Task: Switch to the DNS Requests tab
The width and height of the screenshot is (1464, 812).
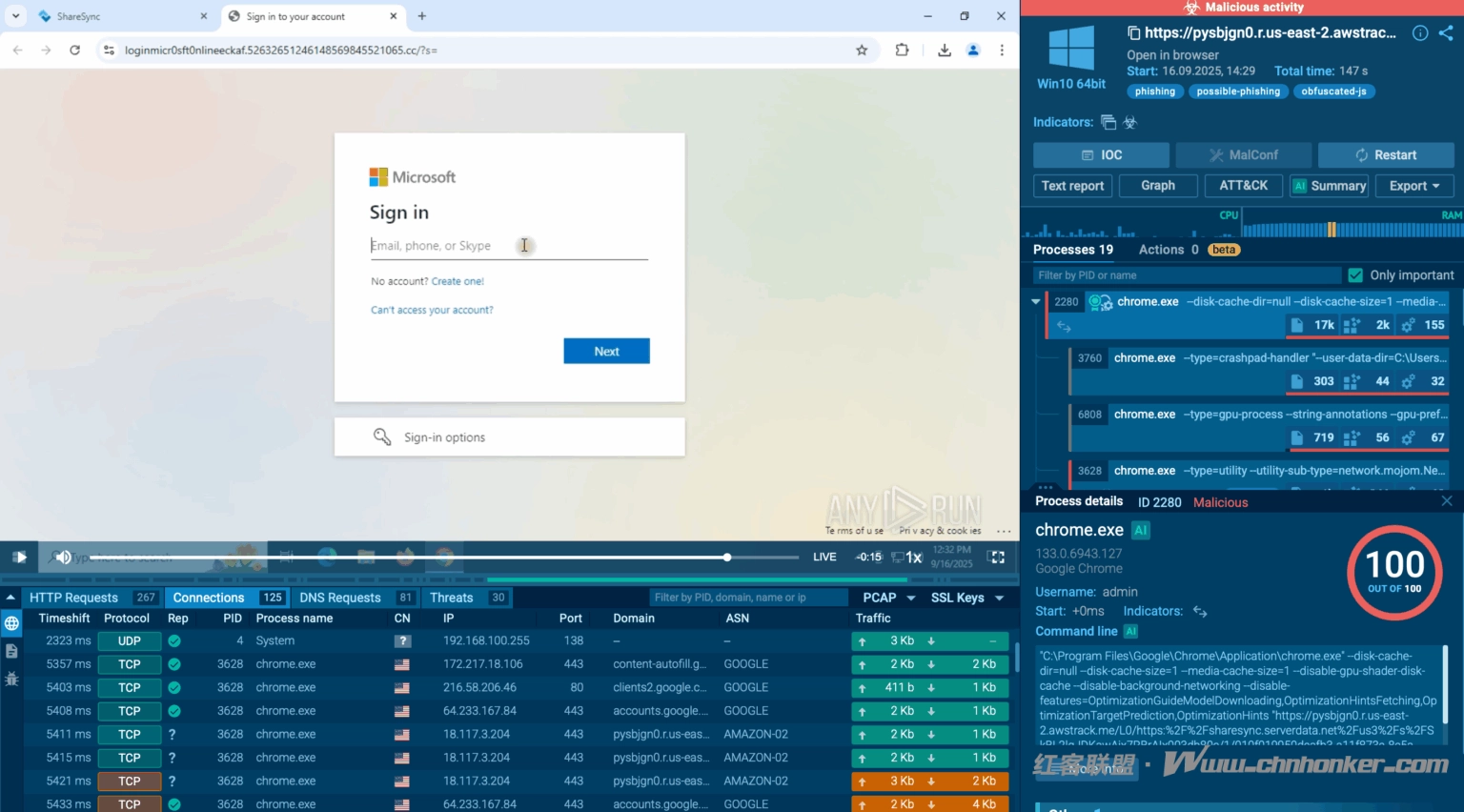Action: pyautogui.click(x=340, y=598)
